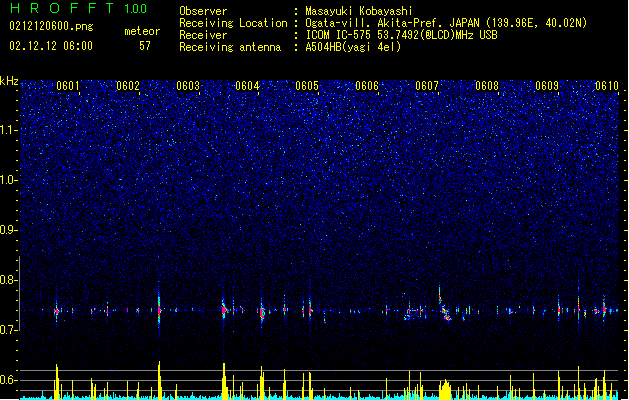The height and width of the screenshot is (400, 629).
Task: Click time marker 0603
Action: 188,86
